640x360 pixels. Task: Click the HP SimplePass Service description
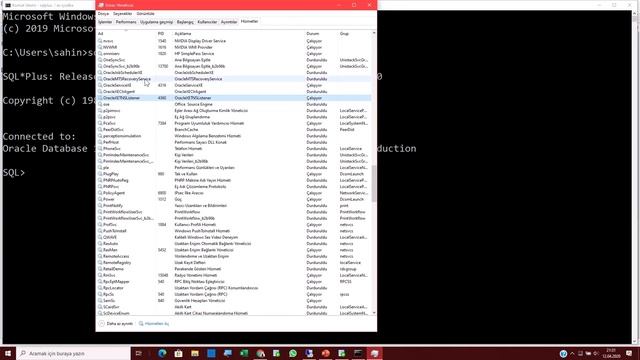tap(194, 53)
